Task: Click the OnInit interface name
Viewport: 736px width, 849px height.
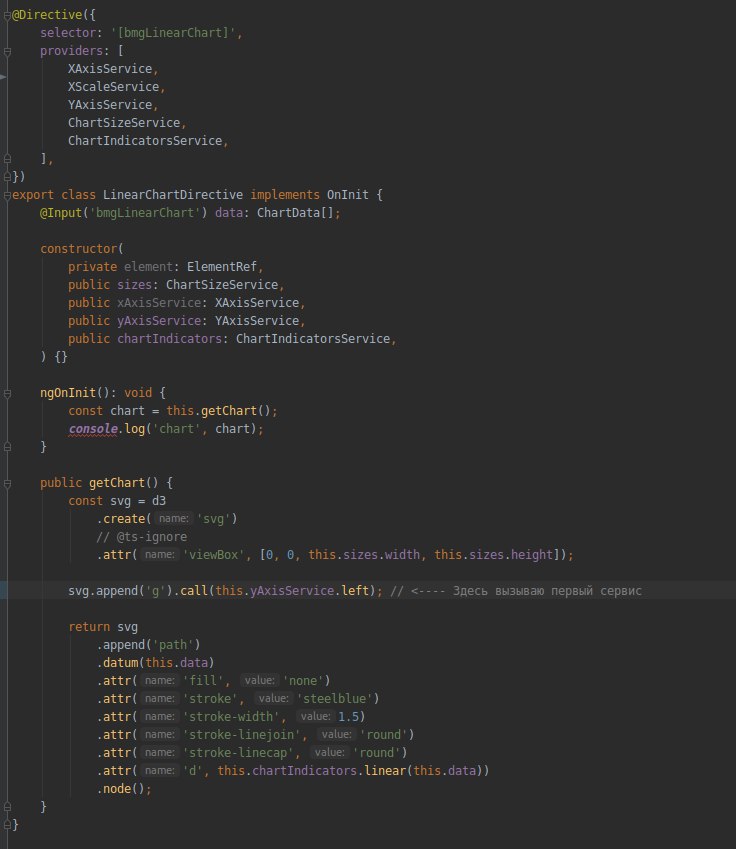Action: pyautogui.click(x=348, y=195)
